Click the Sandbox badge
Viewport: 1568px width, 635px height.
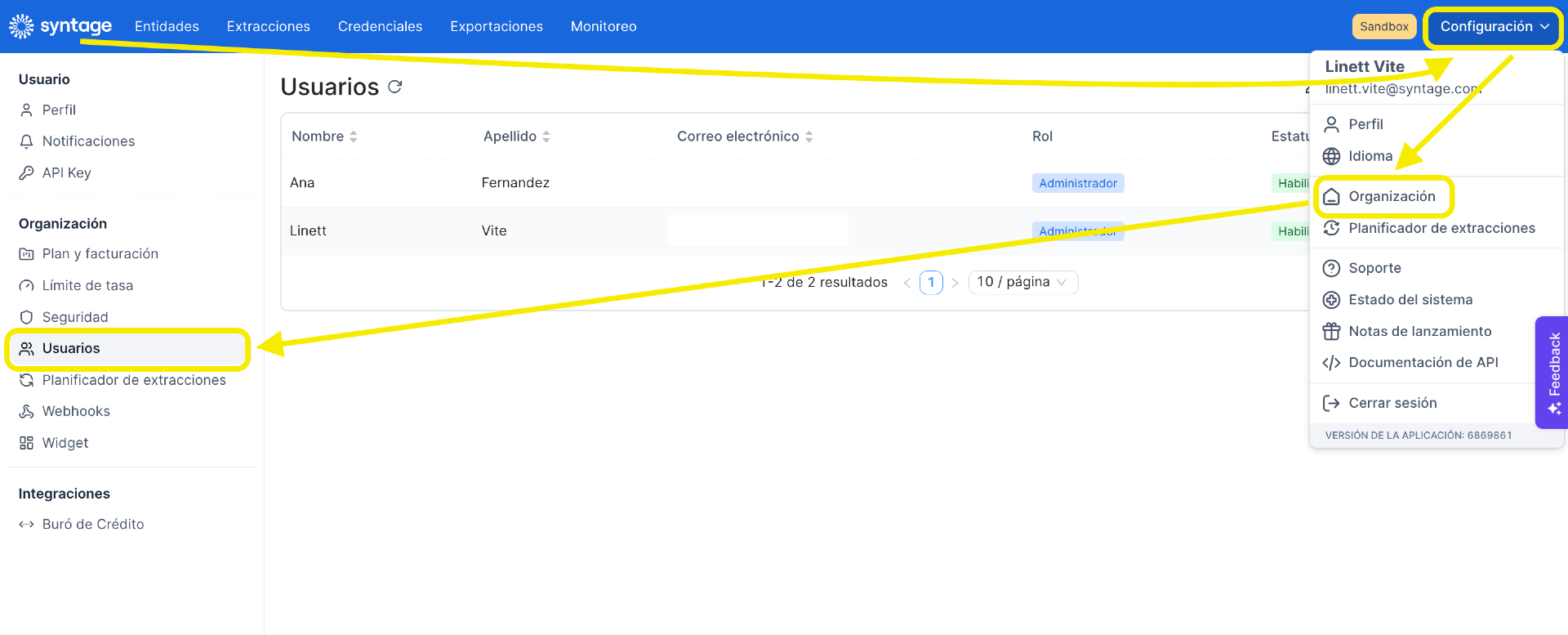pyautogui.click(x=1384, y=26)
